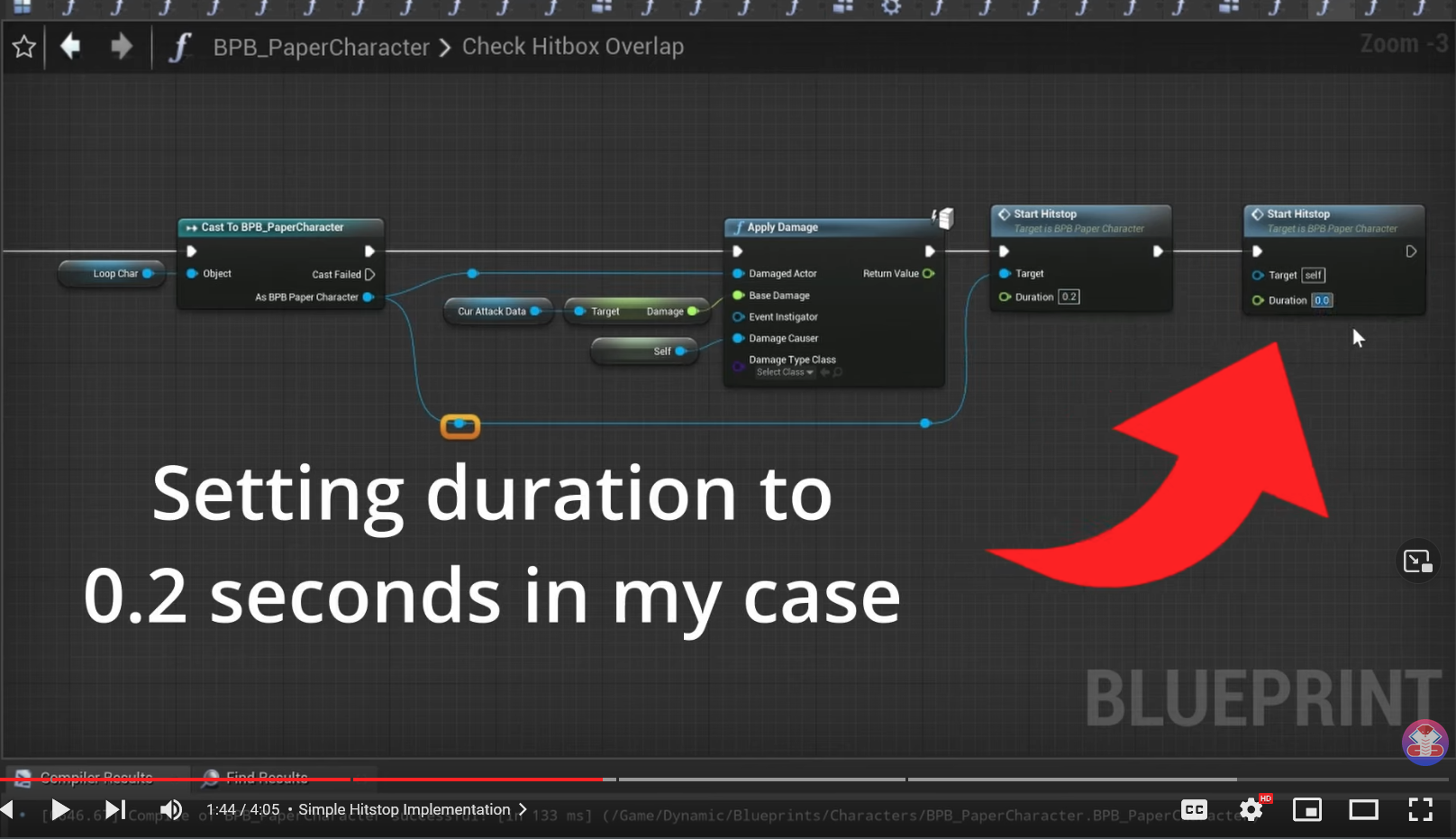1456x839 pixels.
Task: Click the 1:44 / 4:05 time display
Action: [x=243, y=809]
